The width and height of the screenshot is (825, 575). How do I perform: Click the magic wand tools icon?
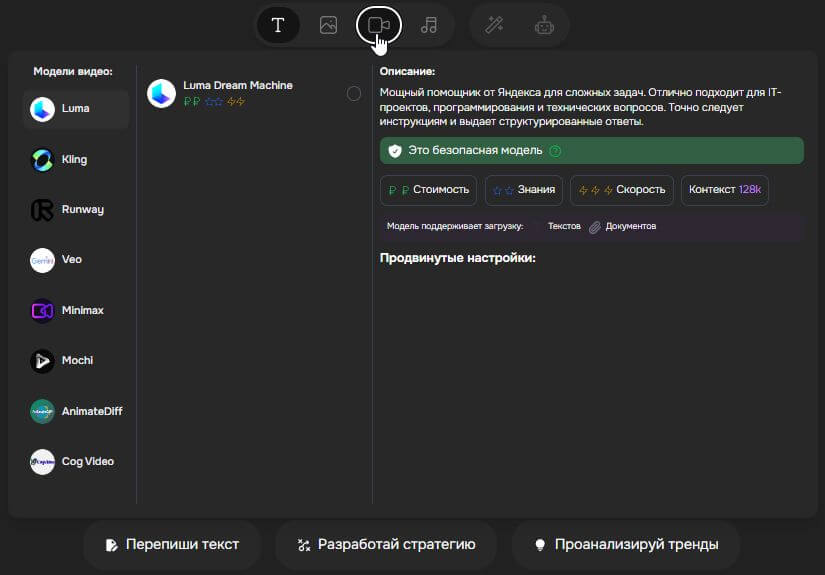pyautogui.click(x=494, y=26)
